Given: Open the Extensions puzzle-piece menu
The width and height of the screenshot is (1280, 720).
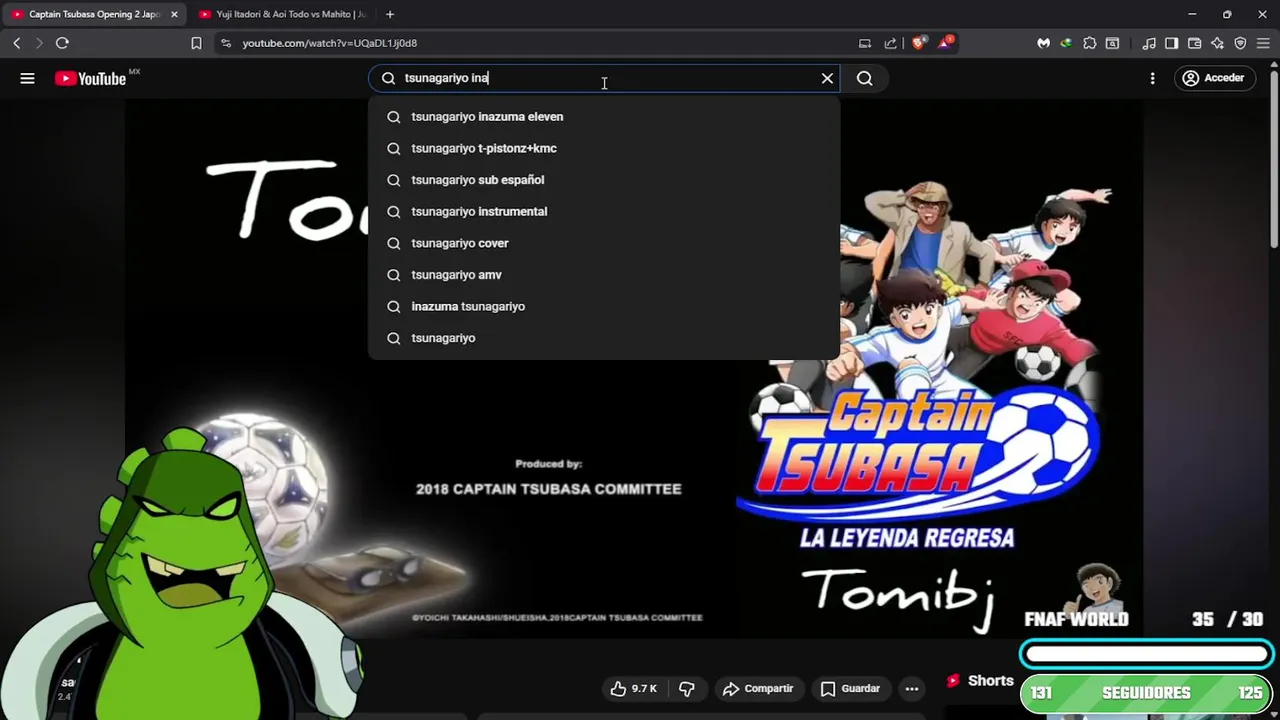Looking at the screenshot, I should (x=1090, y=43).
